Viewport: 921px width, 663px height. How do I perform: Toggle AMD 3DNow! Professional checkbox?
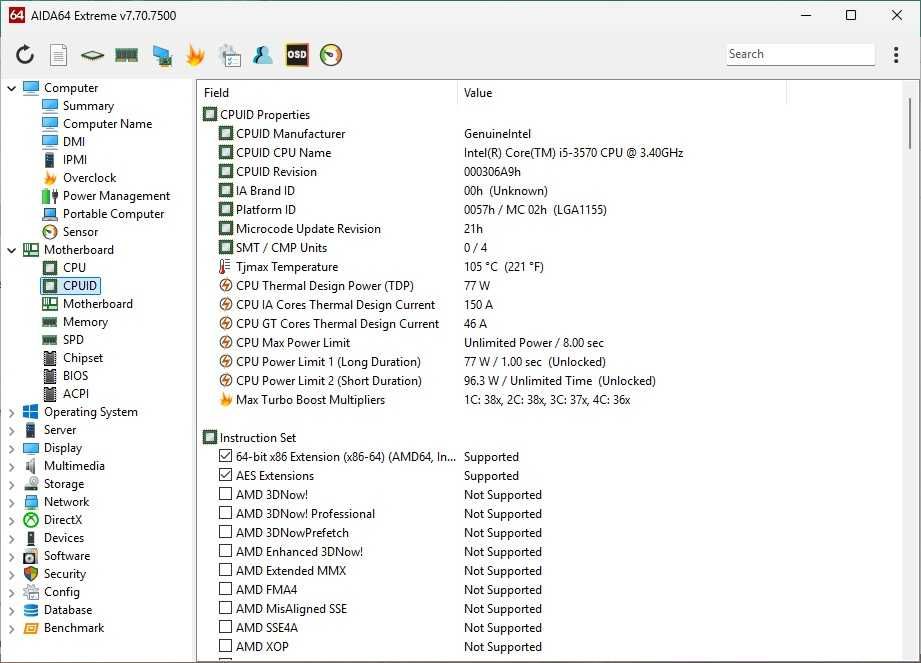pos(225,513)
